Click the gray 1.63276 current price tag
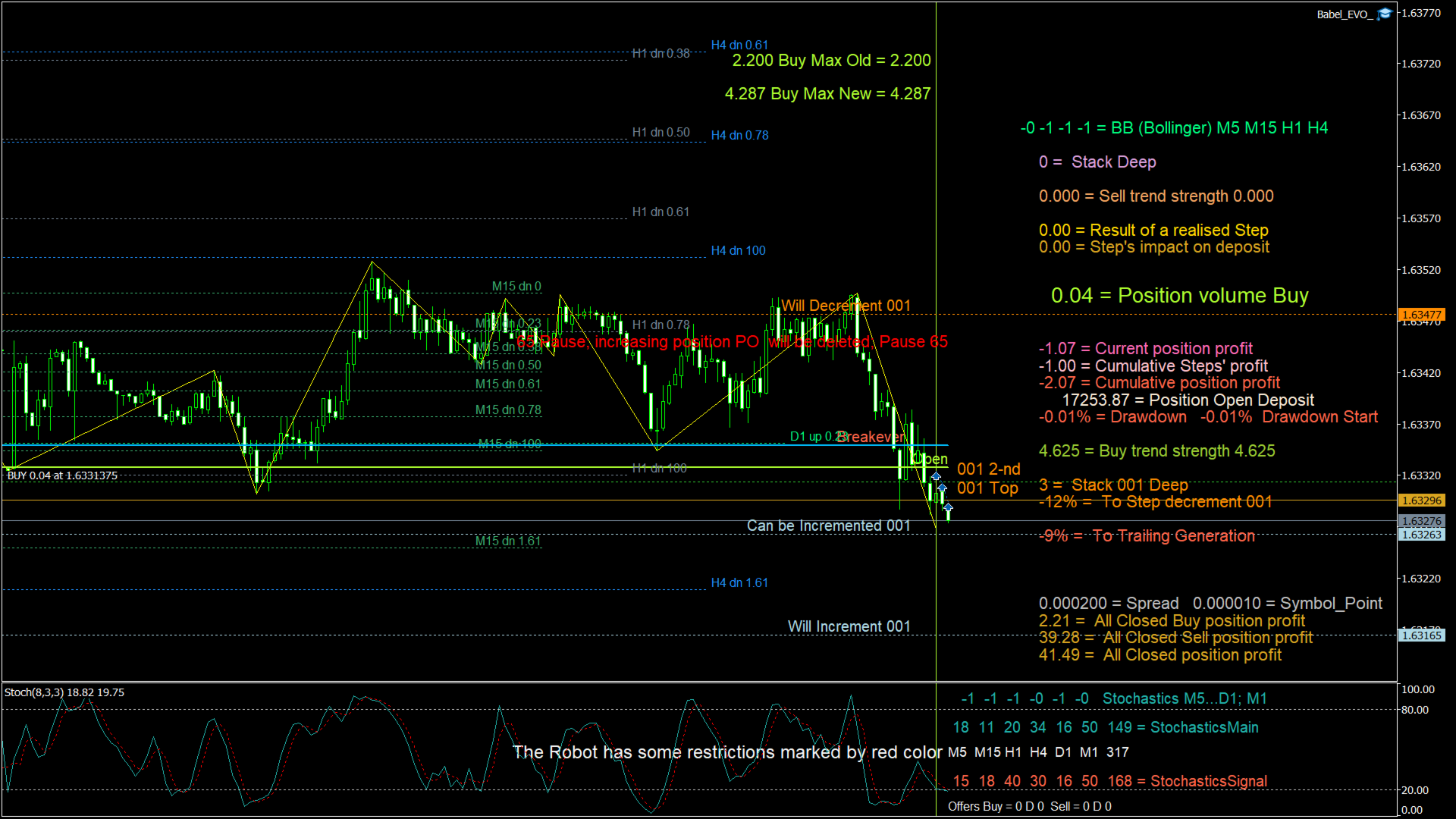1456x819 pixels. coord(1421,521)
